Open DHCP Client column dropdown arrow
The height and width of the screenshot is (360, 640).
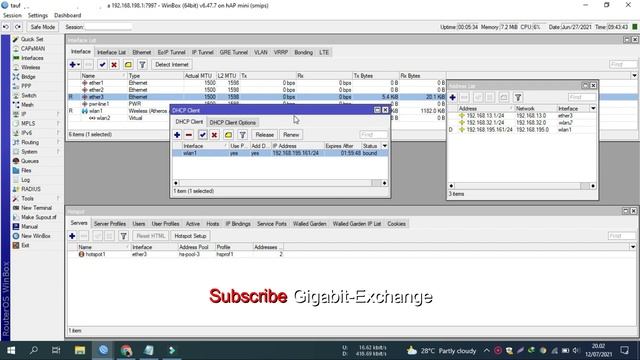pos(384,146)
